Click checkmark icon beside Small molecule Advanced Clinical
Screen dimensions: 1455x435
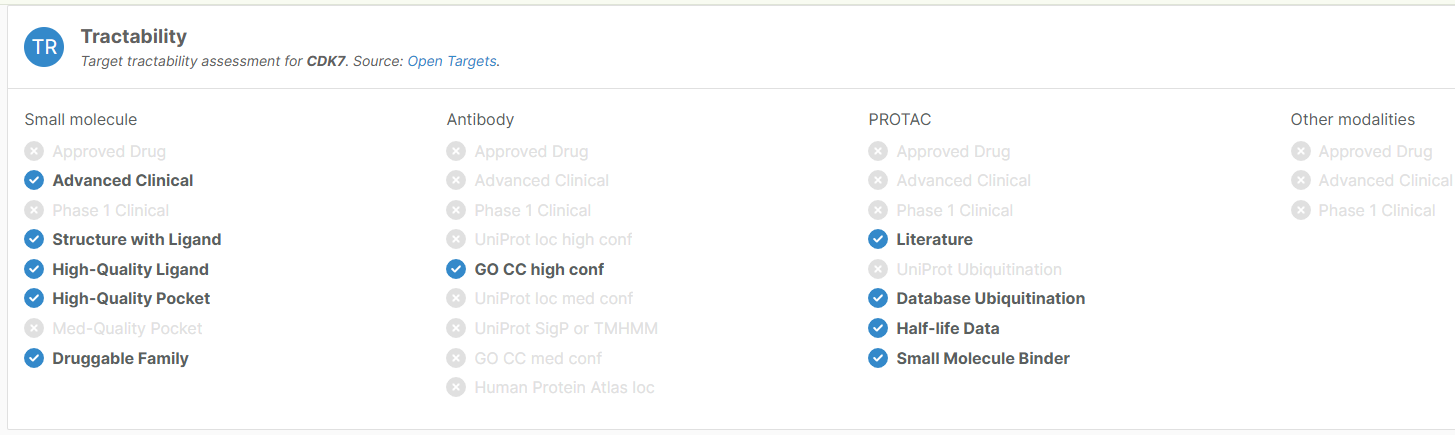point(34,180)
